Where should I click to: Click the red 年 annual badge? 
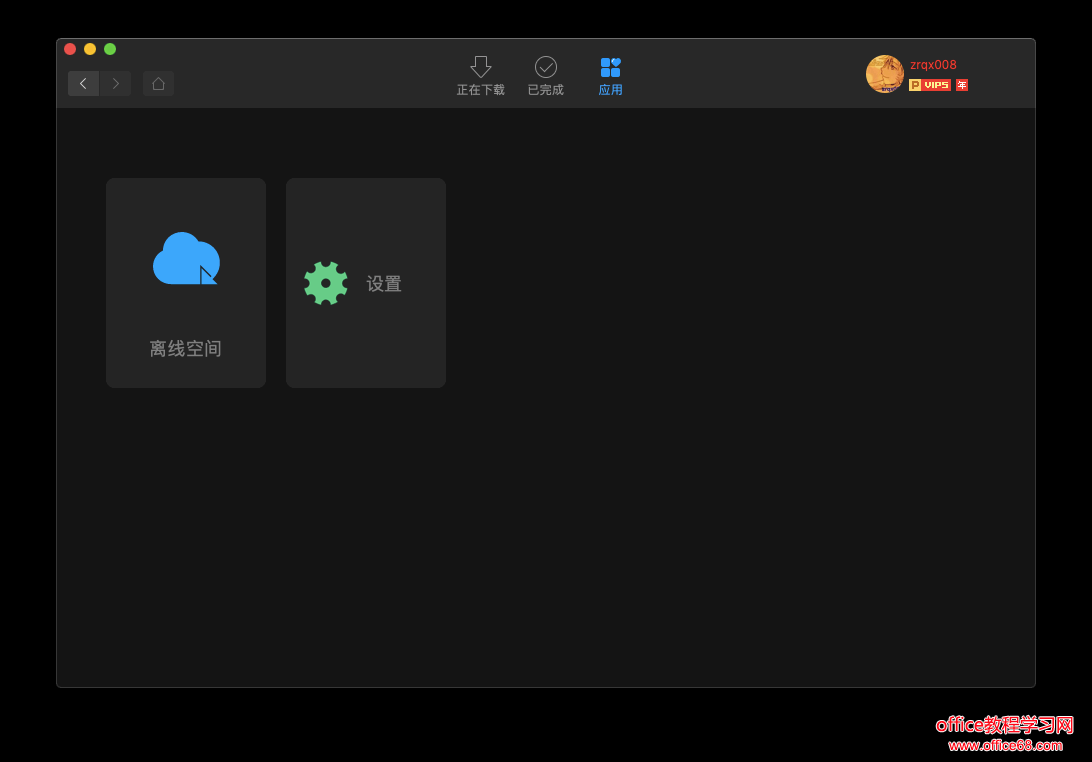tap(962, 85)
